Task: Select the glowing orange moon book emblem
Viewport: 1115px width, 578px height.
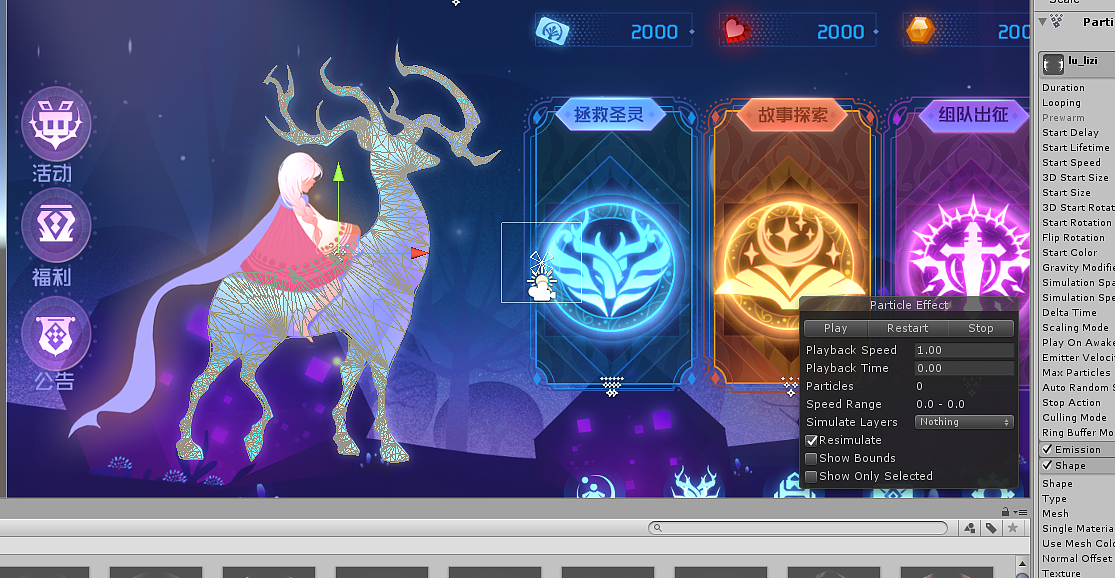Action: (791, 267)
